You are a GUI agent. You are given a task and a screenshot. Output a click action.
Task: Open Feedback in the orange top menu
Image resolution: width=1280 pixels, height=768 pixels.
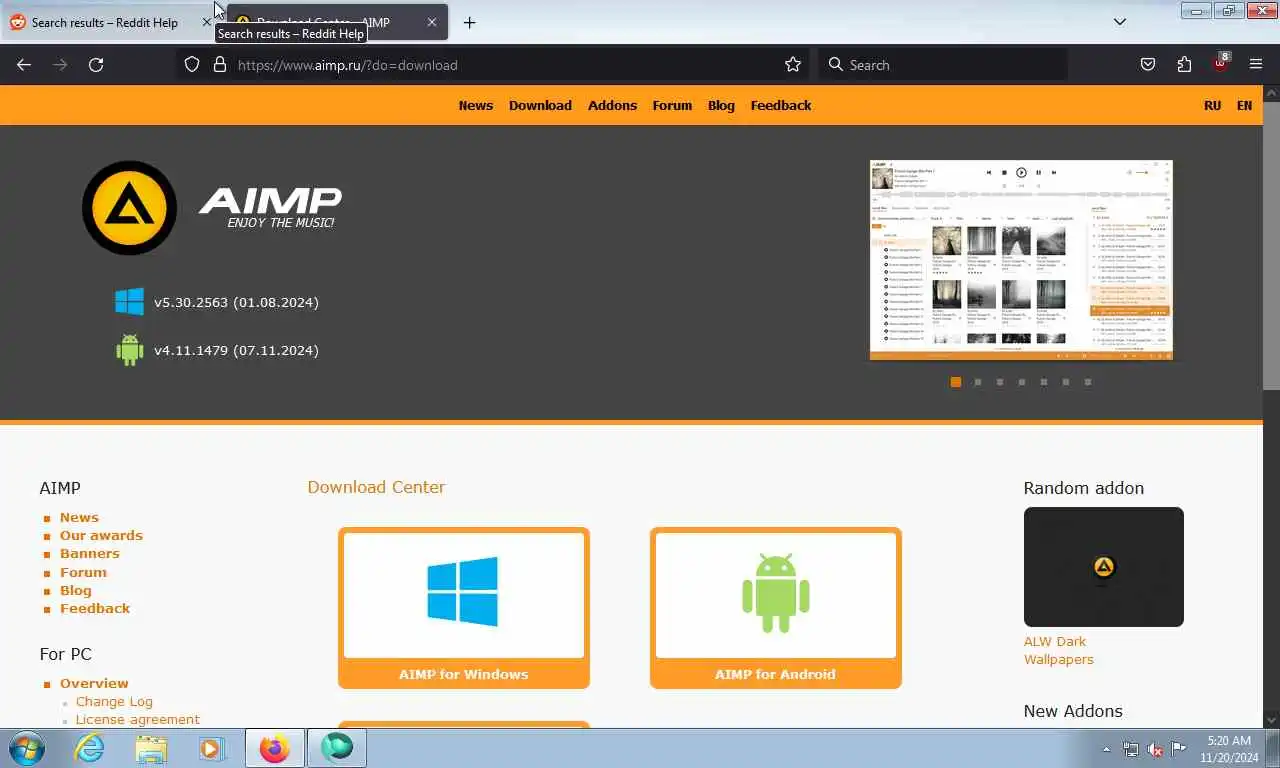point(781,105)
